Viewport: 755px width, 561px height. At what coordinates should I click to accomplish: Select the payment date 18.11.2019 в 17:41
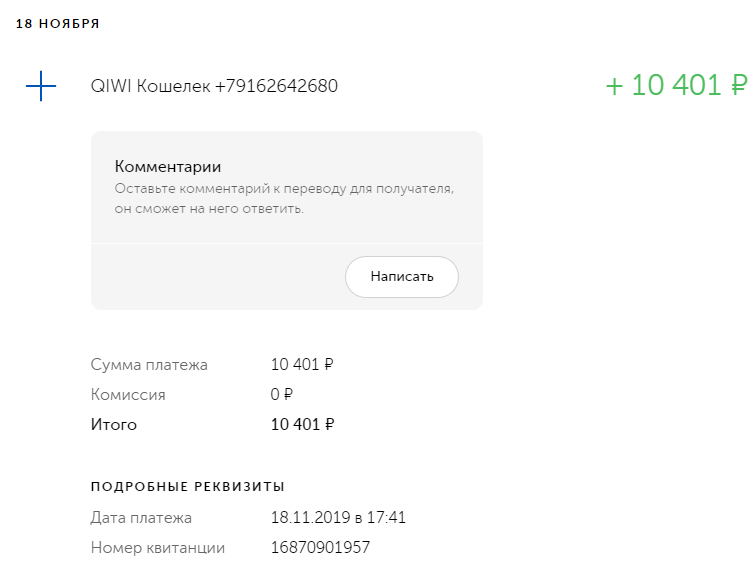coord(338,518)
